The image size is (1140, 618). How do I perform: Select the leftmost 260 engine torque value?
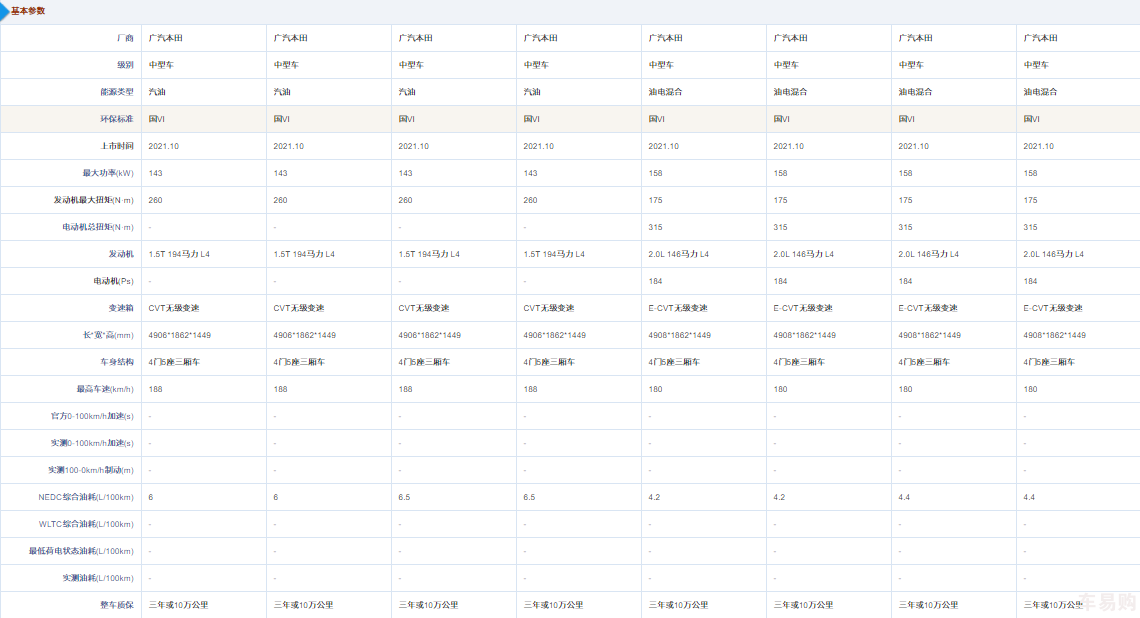click(x=156, y=200)
